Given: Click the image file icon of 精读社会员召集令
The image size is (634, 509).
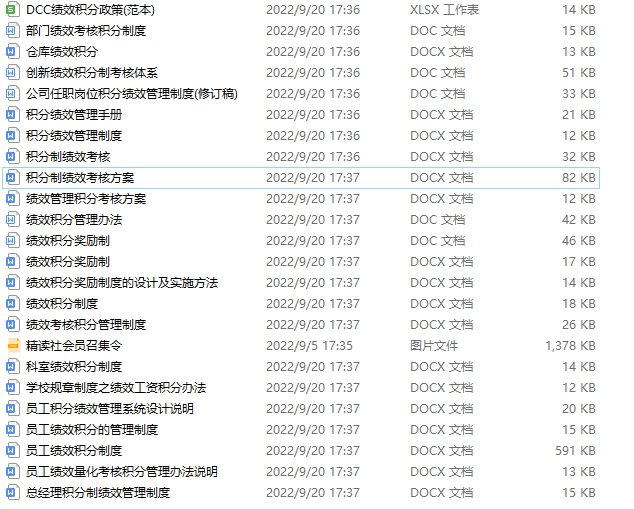Looking at the screenshot, I should coord(13,346).
